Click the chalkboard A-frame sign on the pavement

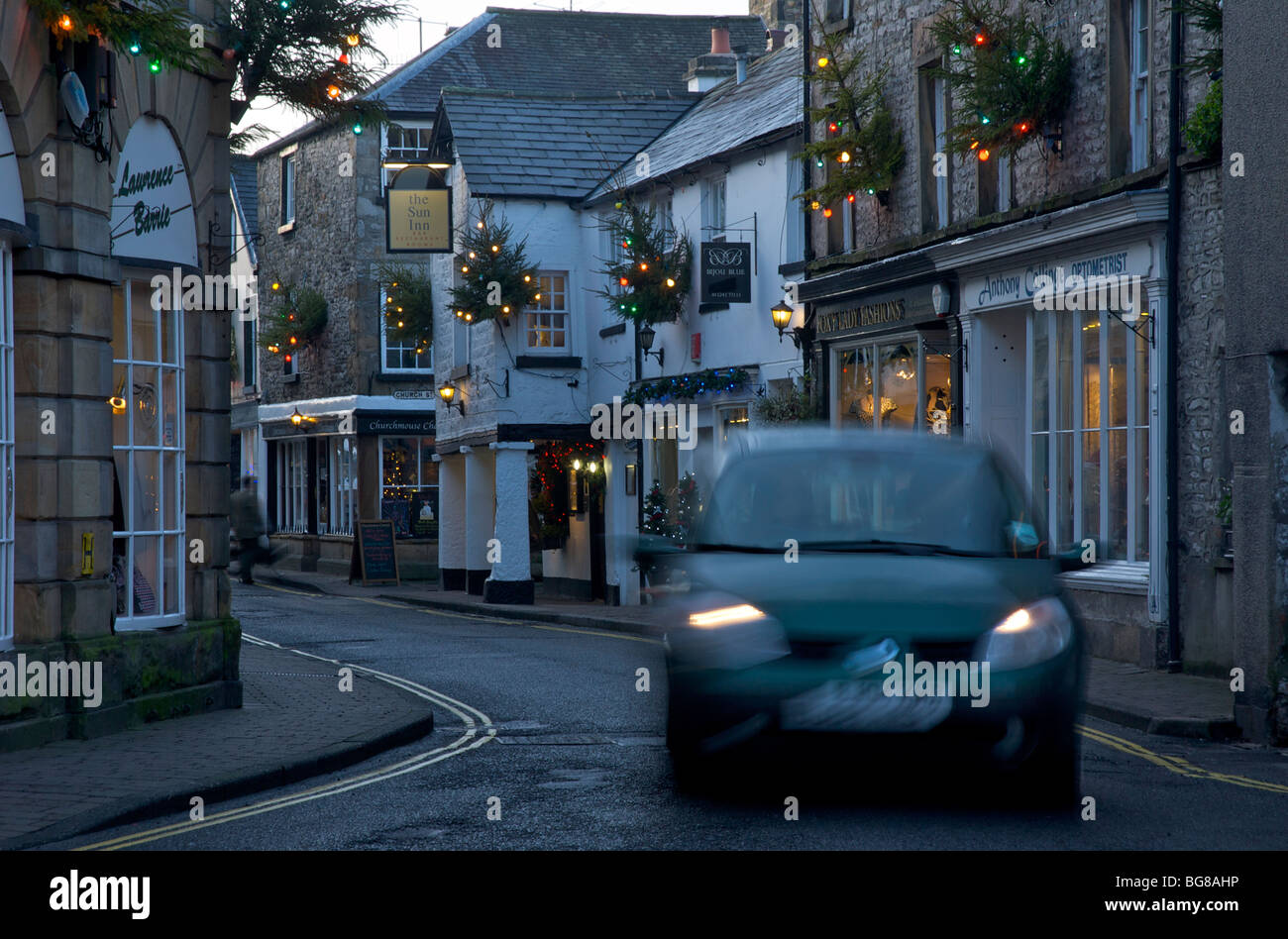(375, 552)
